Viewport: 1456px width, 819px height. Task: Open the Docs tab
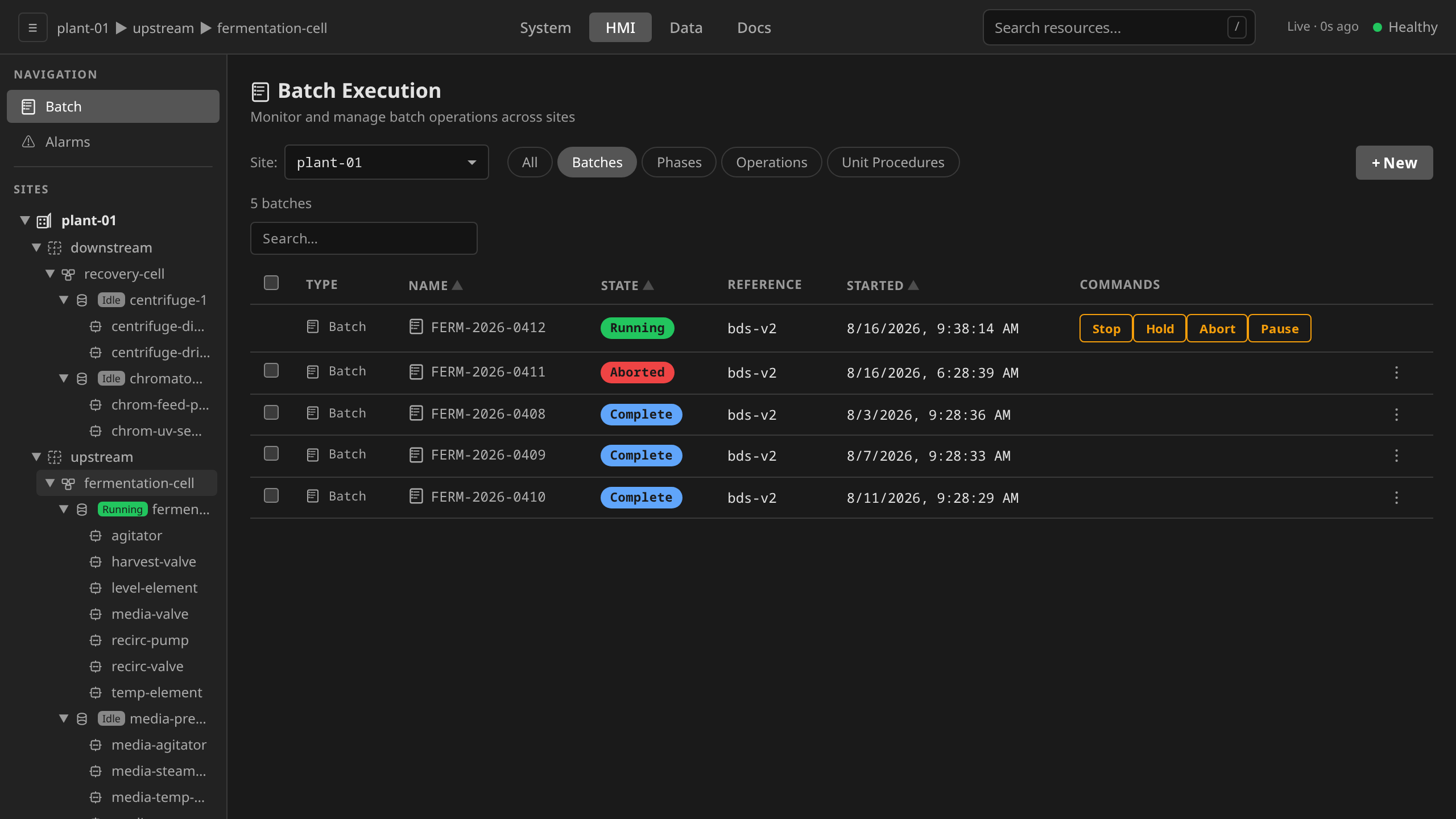click(754, 27)
